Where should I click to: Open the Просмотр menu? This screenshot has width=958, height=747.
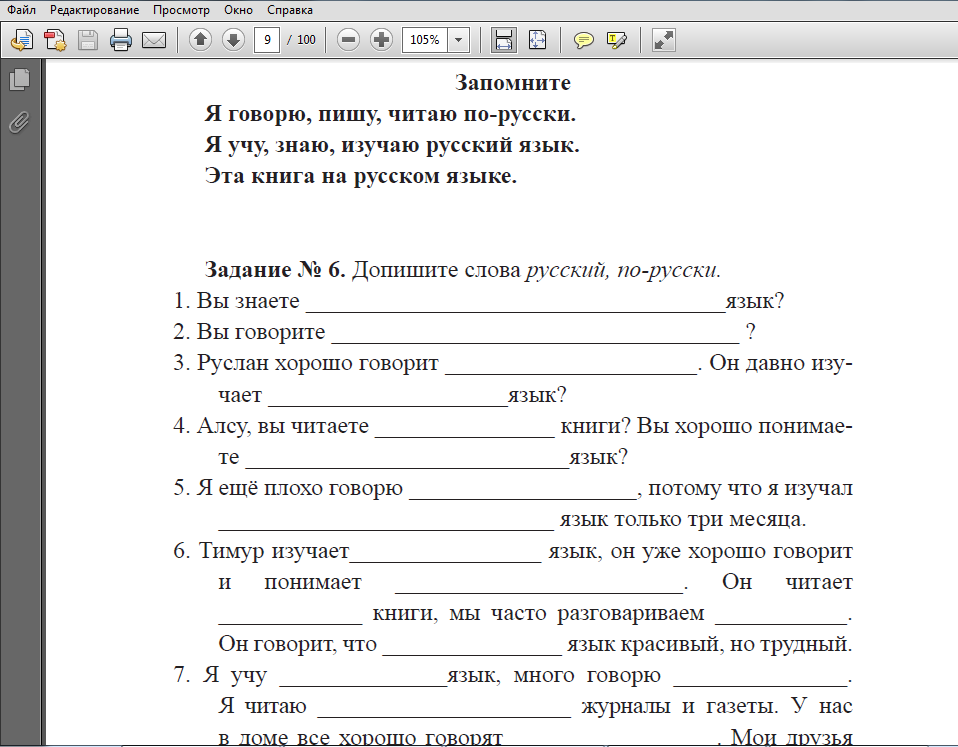point(181,10)
